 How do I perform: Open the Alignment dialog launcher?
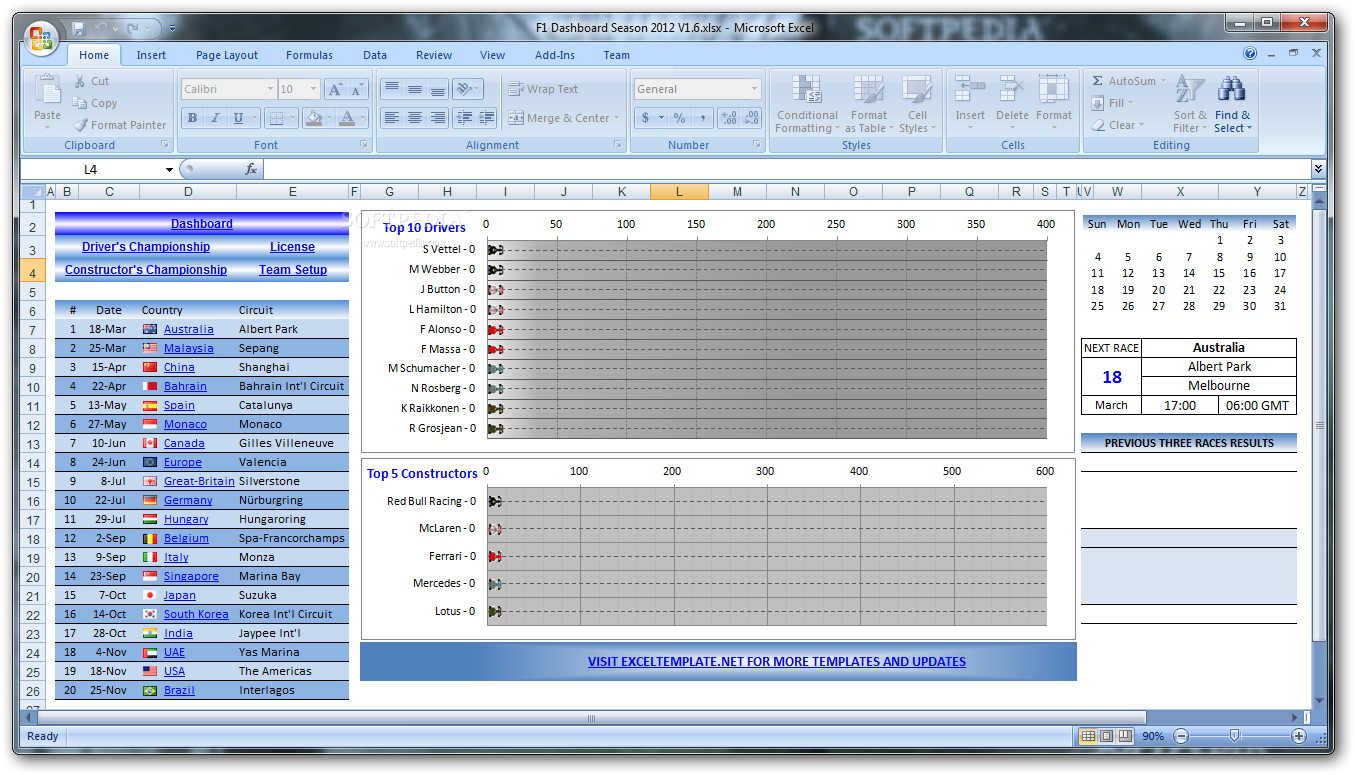(x=618, y=145)
